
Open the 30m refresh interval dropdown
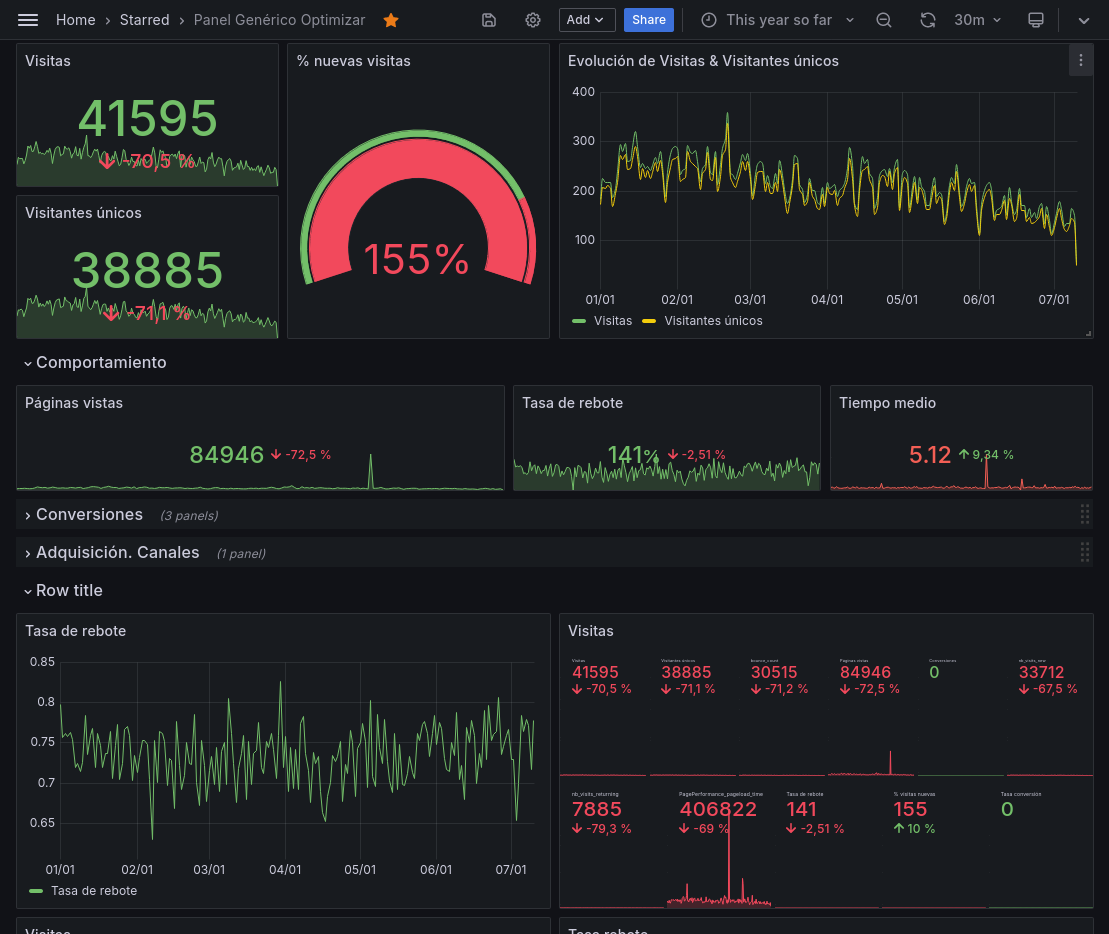click(x=977, y=20)
